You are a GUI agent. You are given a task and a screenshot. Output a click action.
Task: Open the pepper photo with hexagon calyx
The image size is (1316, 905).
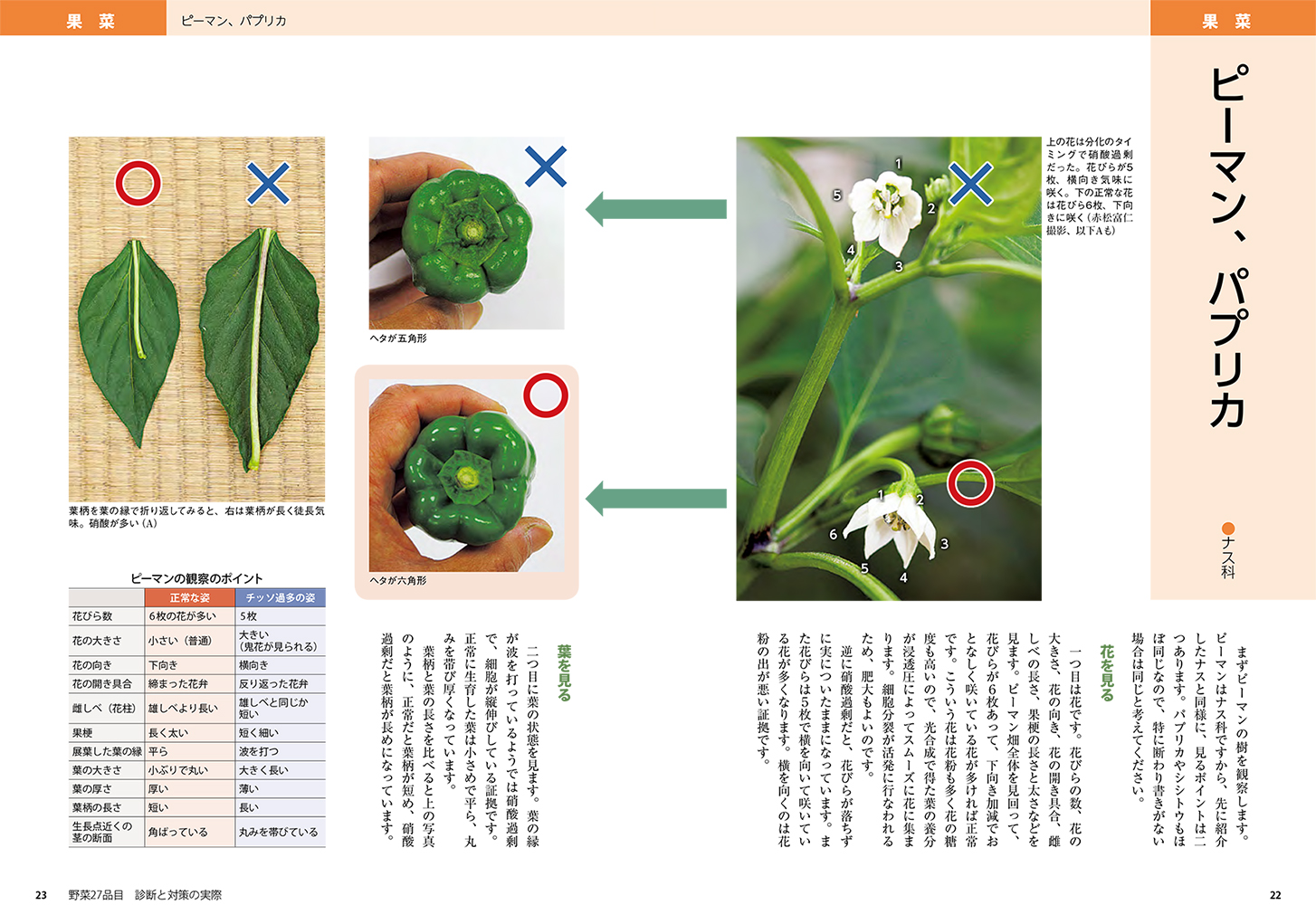[466, 475]
